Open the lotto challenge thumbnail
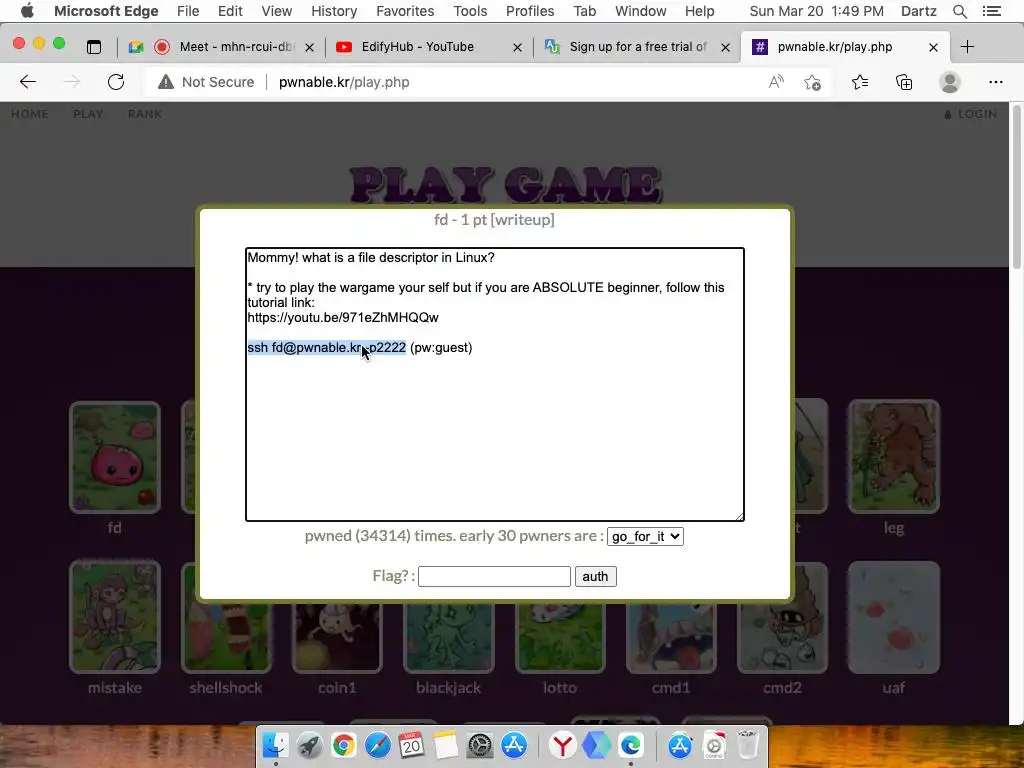 (x=560, y=638)
